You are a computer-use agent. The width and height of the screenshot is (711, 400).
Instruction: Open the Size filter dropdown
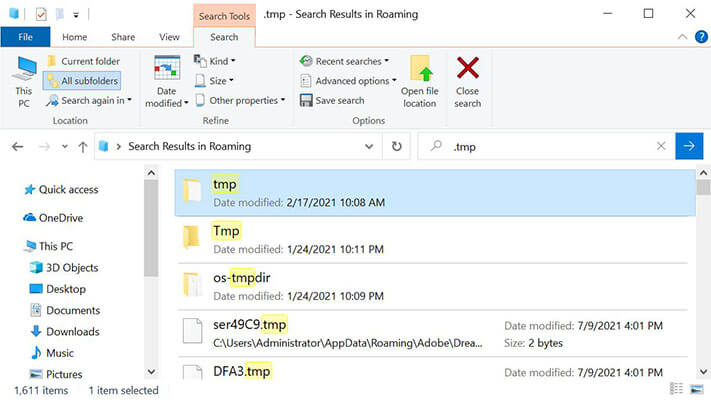220,81
